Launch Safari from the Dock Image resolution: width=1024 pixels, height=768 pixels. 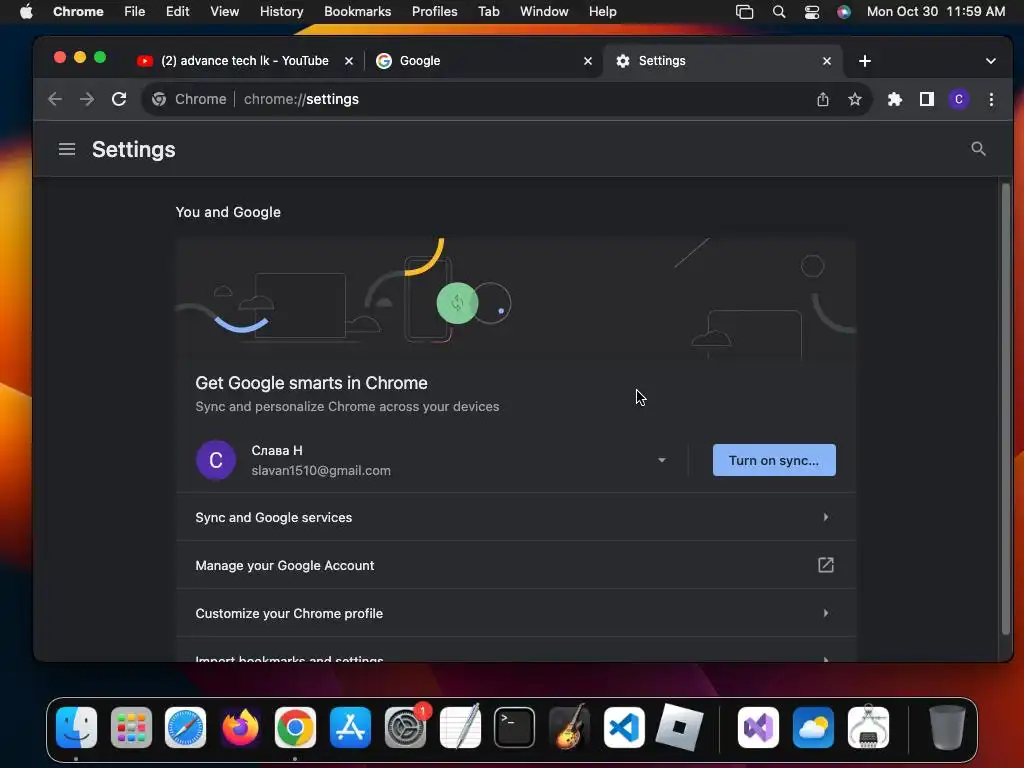pyautogui.click(x=185, y=727)
